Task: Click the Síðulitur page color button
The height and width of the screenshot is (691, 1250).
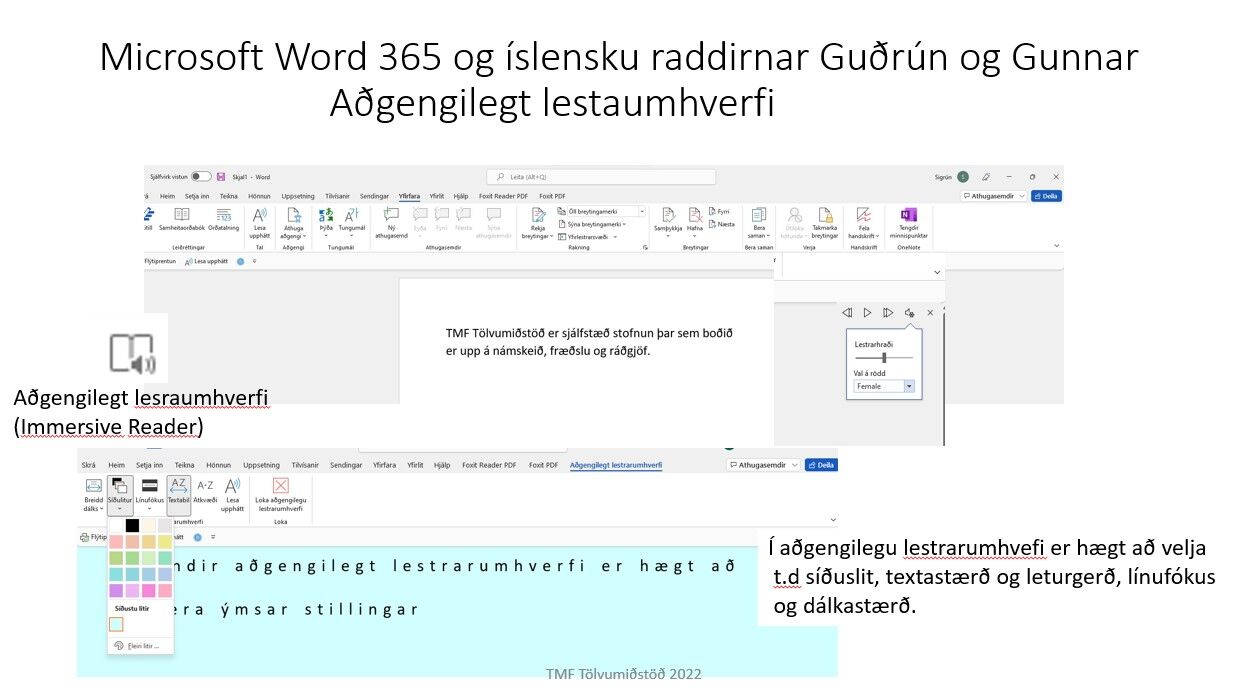Action: (x=119, y=495)
